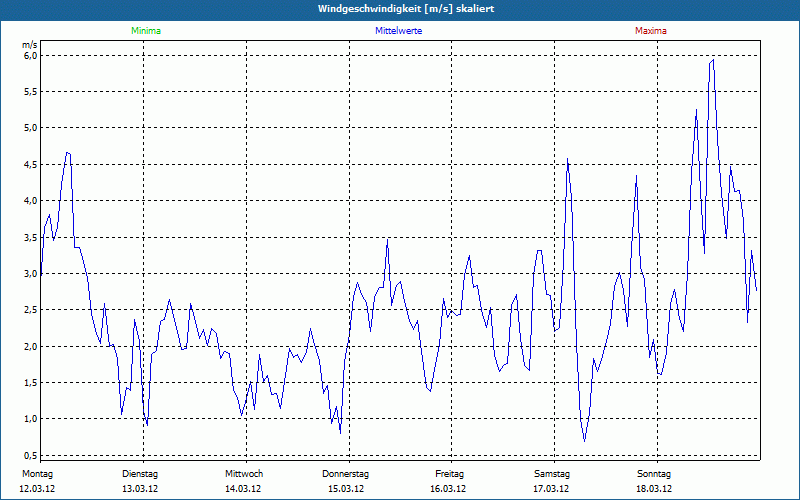Click the 4,0 y-axis value
This screenshot has width=800, height=500.
coord(31,201)
